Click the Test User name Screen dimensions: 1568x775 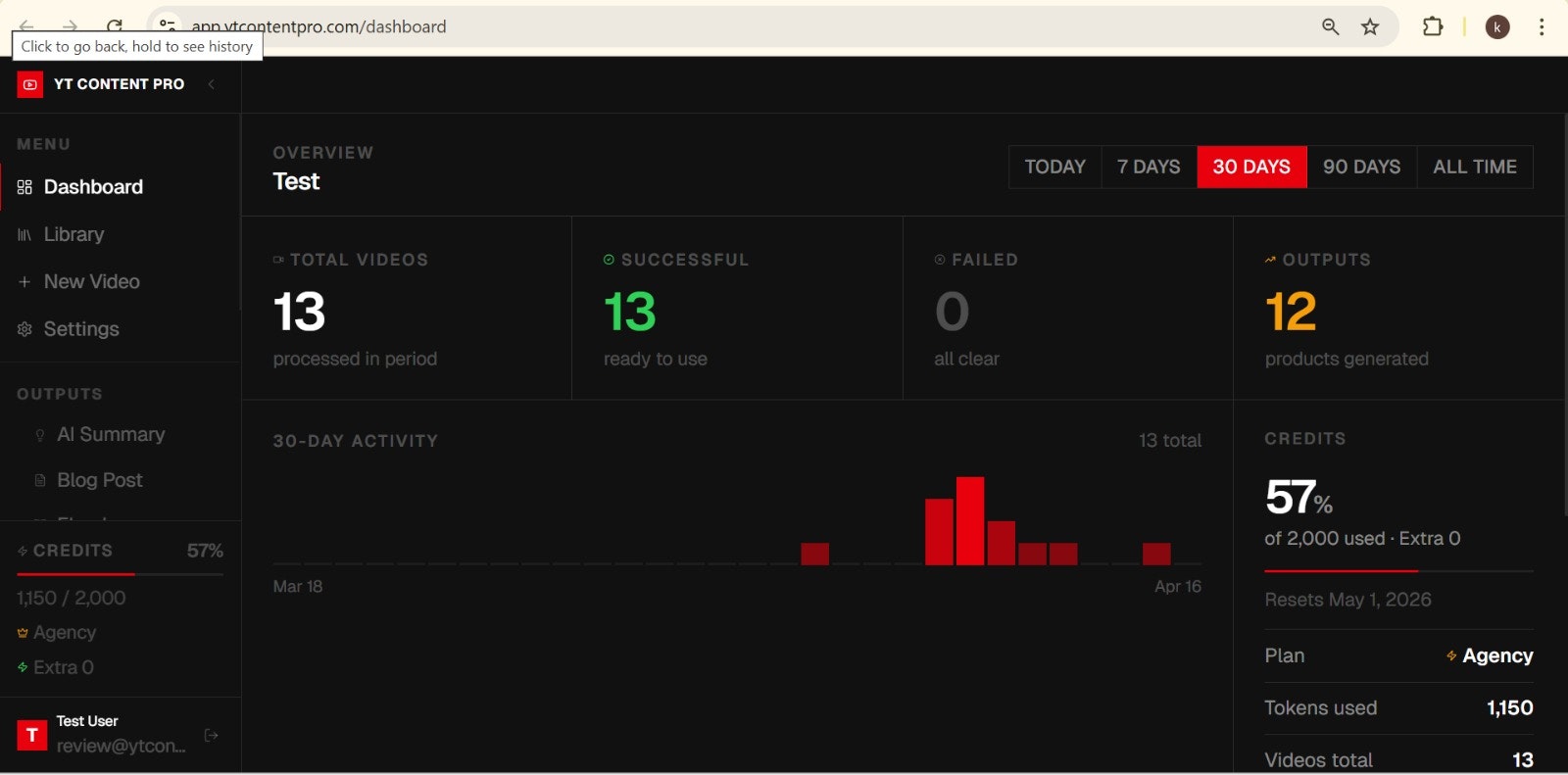(87, 721)
